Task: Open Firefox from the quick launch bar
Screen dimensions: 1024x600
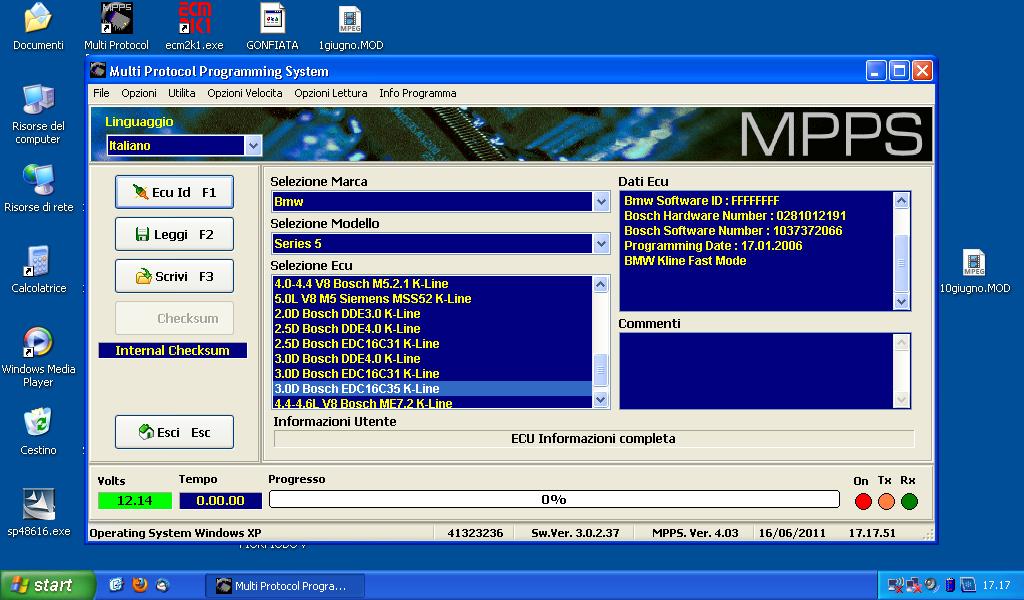Action: (140, 585)
